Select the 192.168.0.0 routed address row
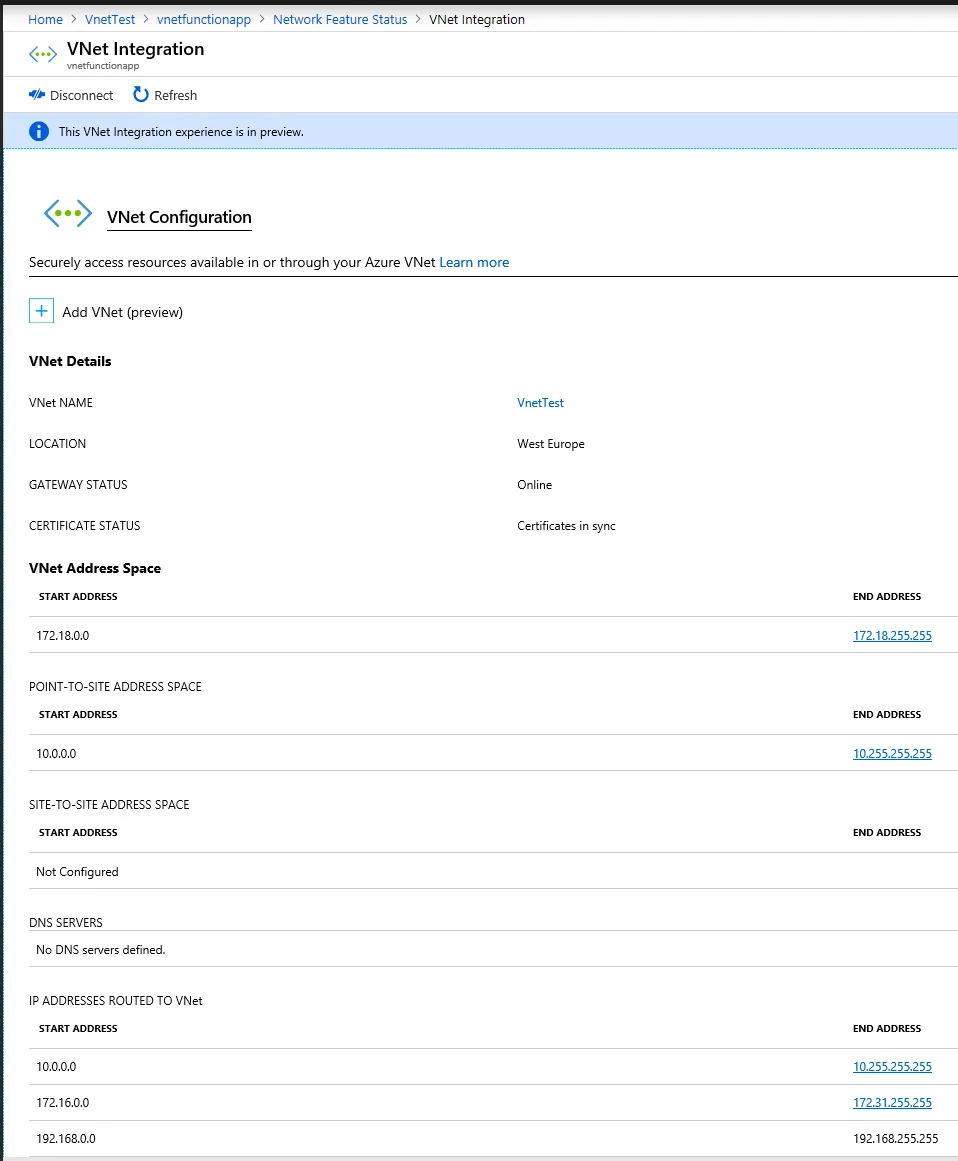Viewport: 958px width, 1161px height. coord(66,1138)
